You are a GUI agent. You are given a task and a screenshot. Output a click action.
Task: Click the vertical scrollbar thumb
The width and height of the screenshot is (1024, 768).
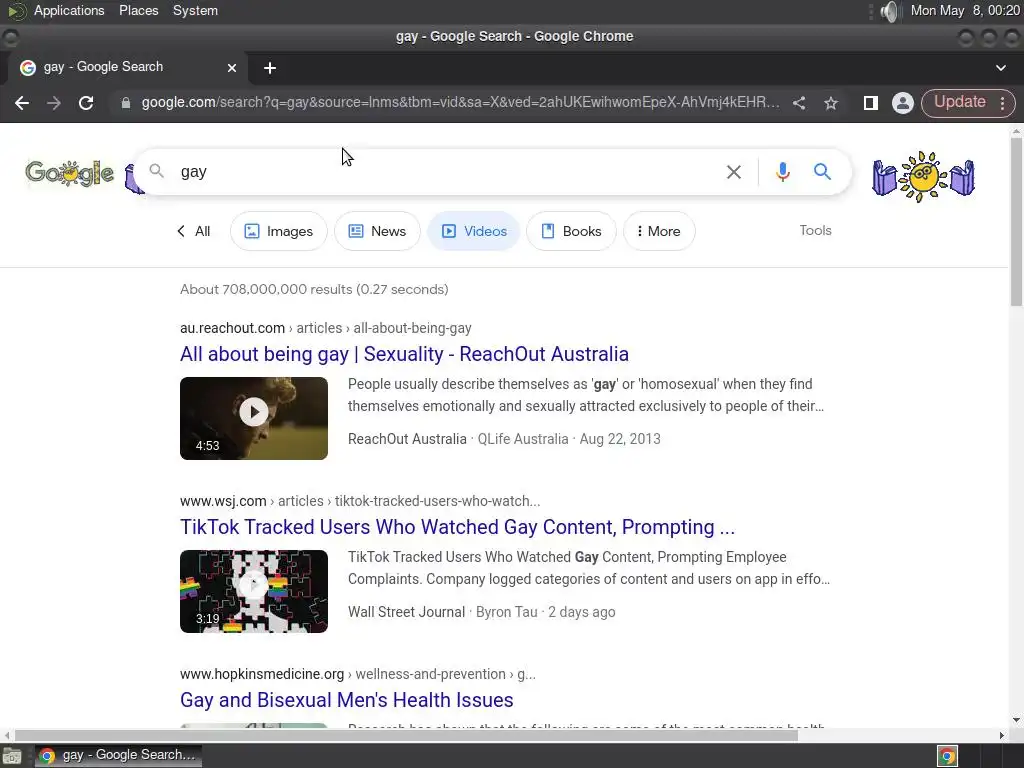[x=1016, y=221]
